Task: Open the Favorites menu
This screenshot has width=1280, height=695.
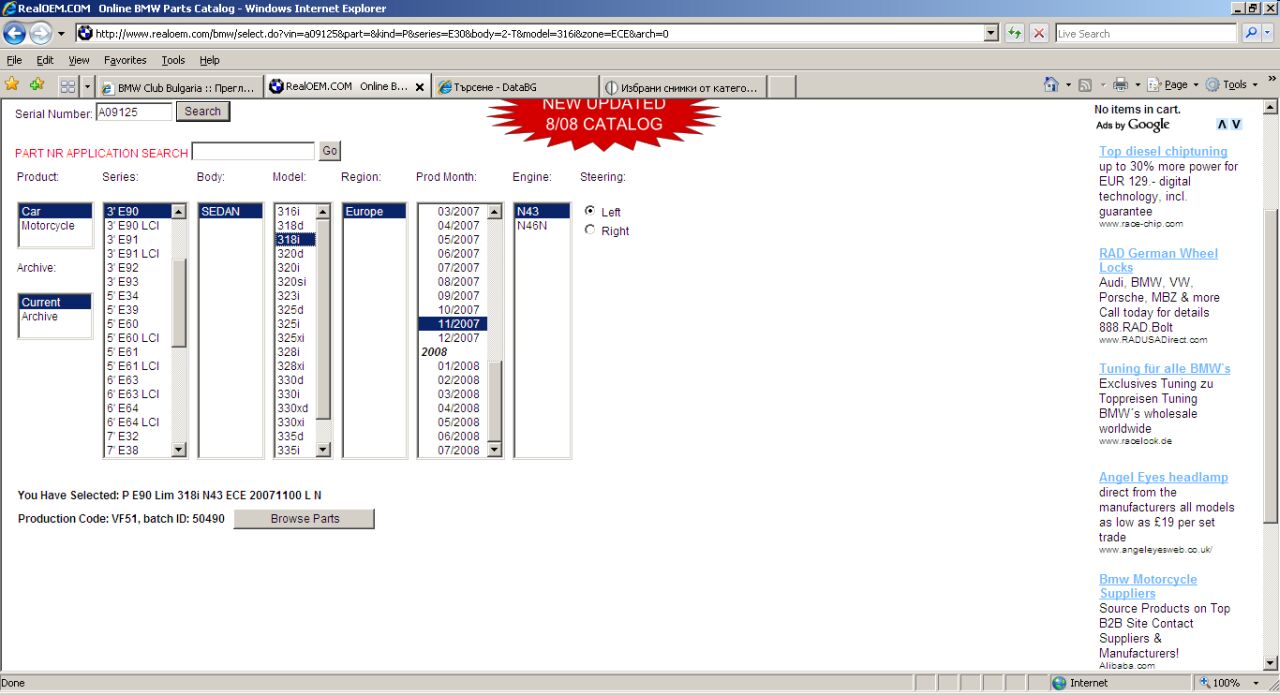Action: (125, 60)
